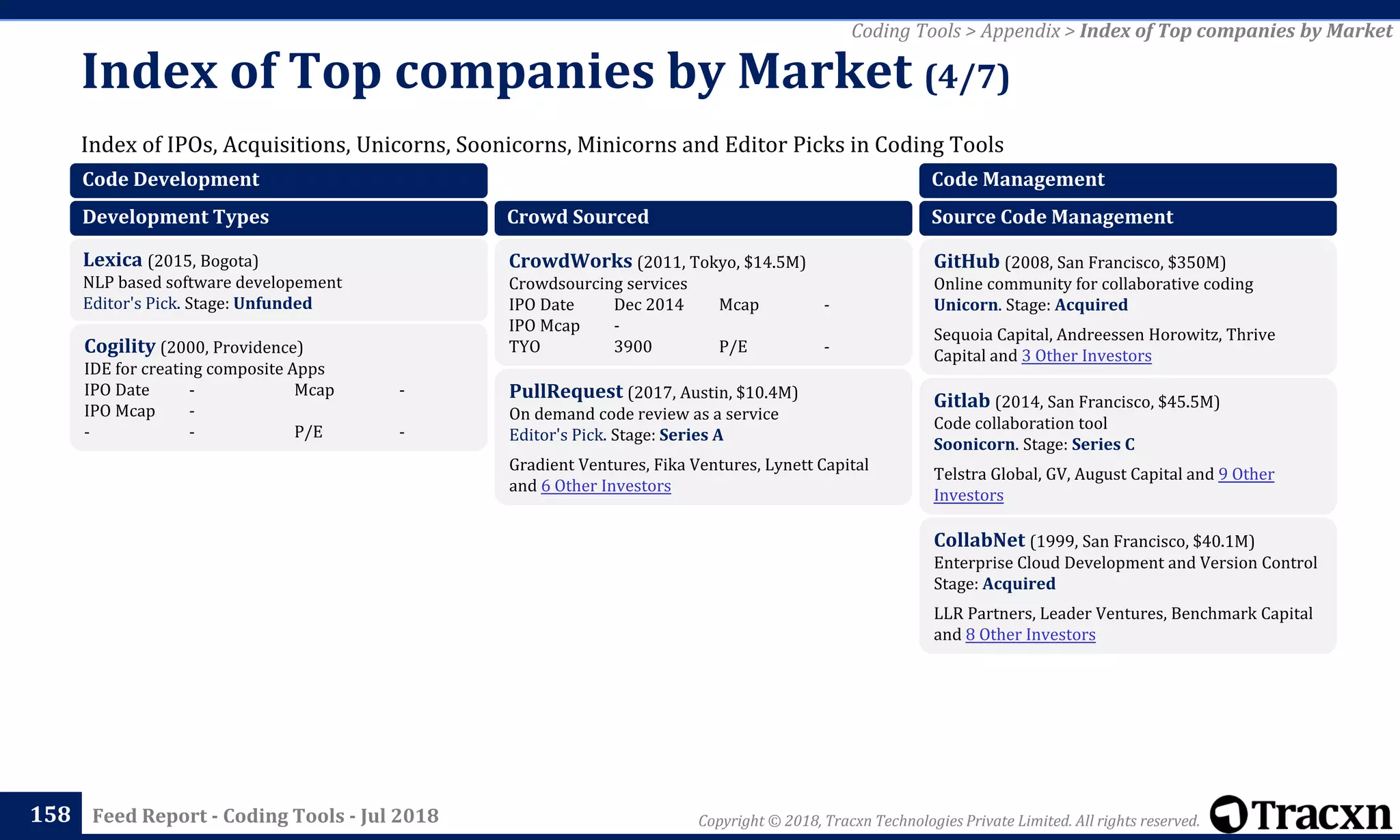Click the 'TYO' ticker under CrowdWorks
1400x840 pixels.
pyautogui.click(x=524, y=347)
